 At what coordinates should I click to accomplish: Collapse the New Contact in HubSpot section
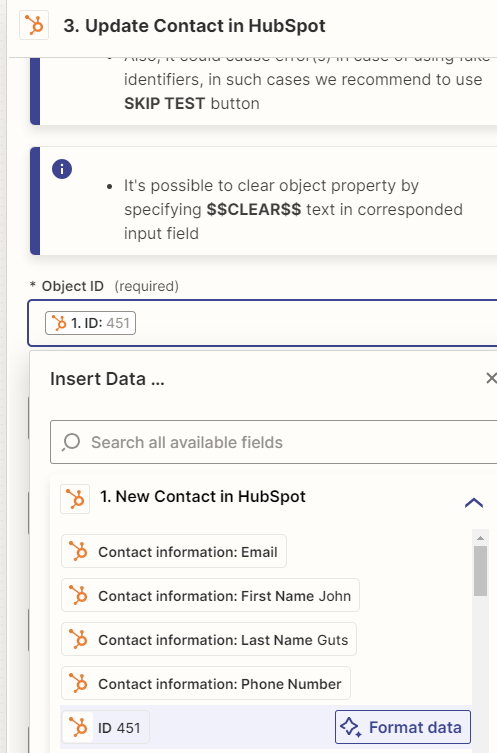[x=473, y=502]
